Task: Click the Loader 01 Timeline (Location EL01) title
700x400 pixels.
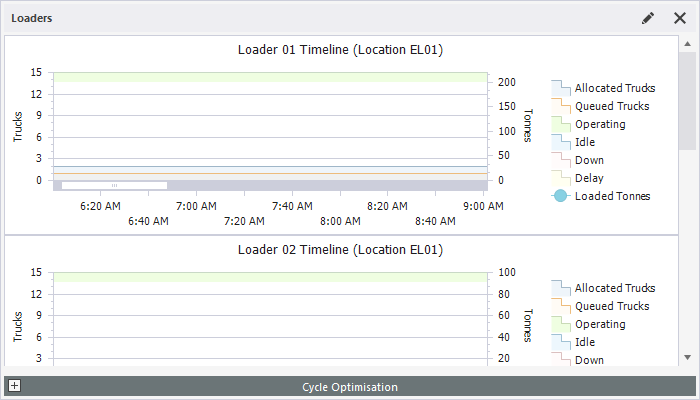Action: tap(340, 50)
